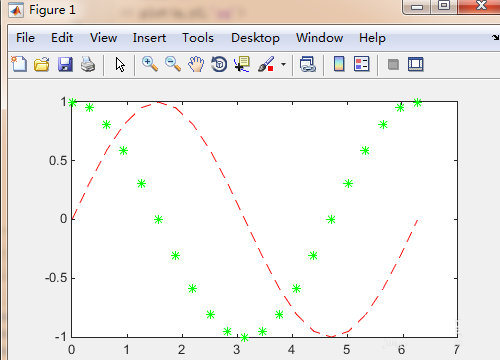Click the Brush/Select Data tool

[x=266, y=64]
